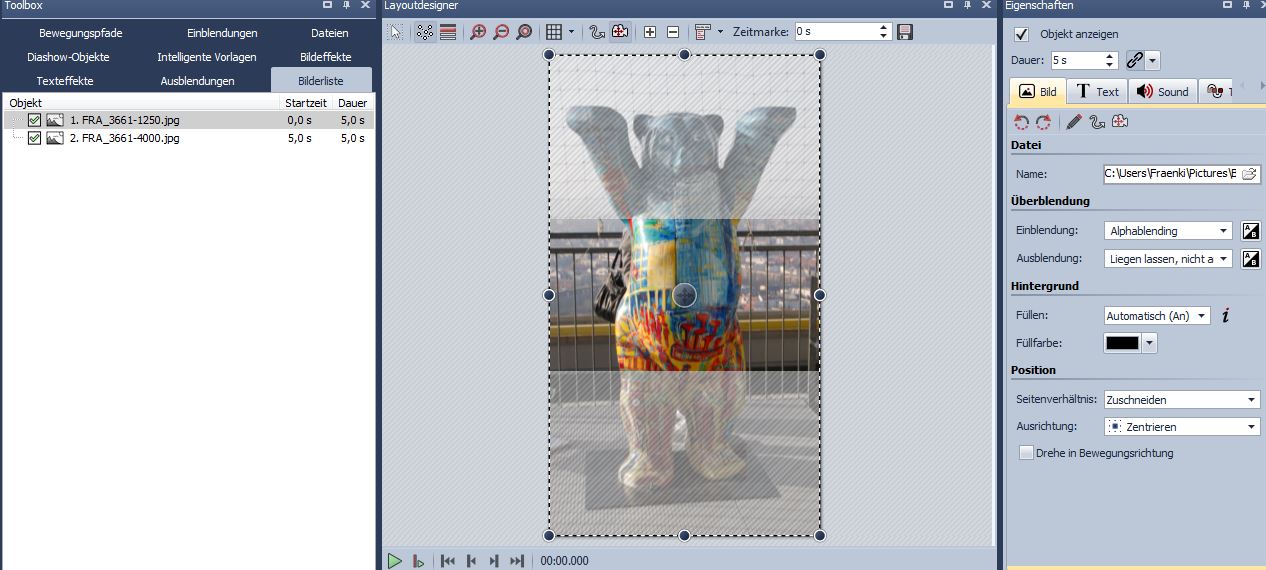
Task: Open the Bildeffekte toolbox tab
Action: [325, 57]
